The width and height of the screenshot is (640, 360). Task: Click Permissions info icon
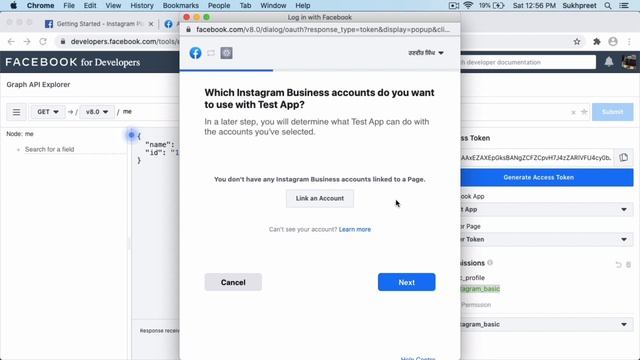(490, 263)
